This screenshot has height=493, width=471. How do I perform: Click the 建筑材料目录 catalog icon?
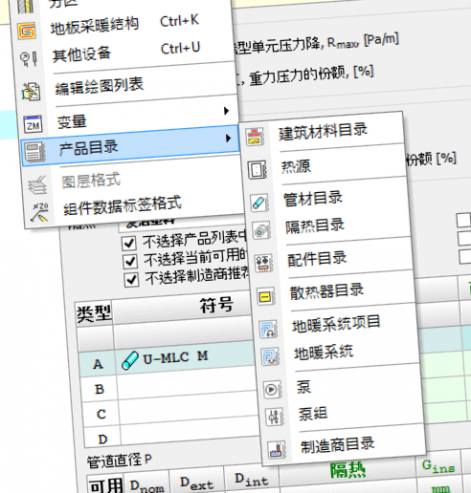[x=255, y=137]
